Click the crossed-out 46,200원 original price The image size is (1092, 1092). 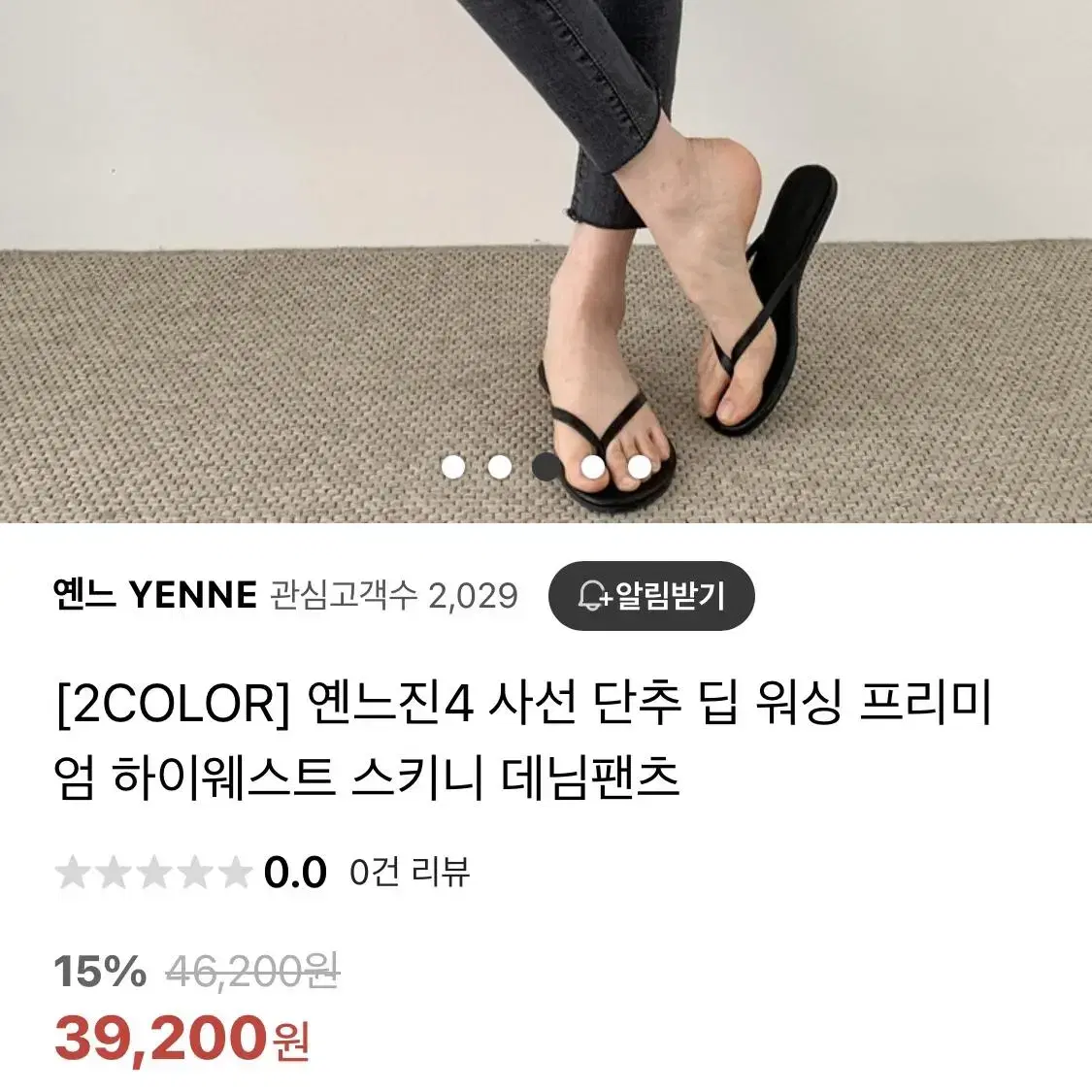click(252, 971)
